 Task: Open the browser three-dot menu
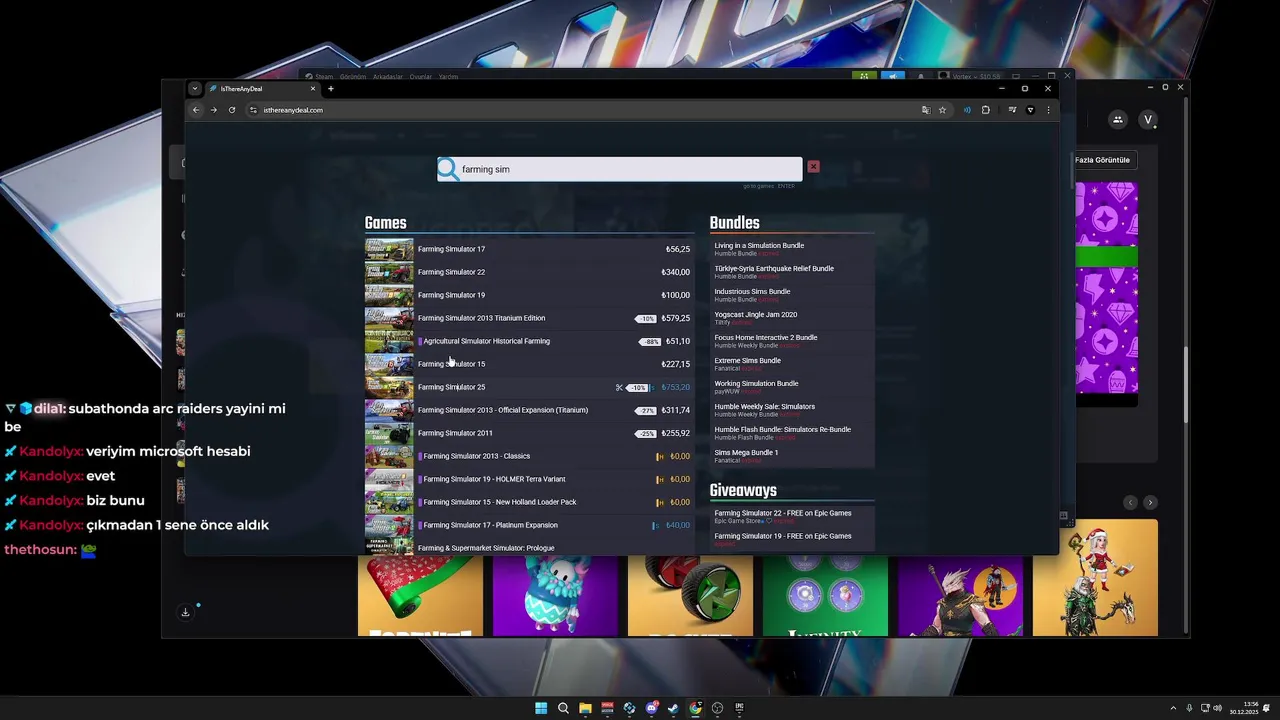(1048, 110)
